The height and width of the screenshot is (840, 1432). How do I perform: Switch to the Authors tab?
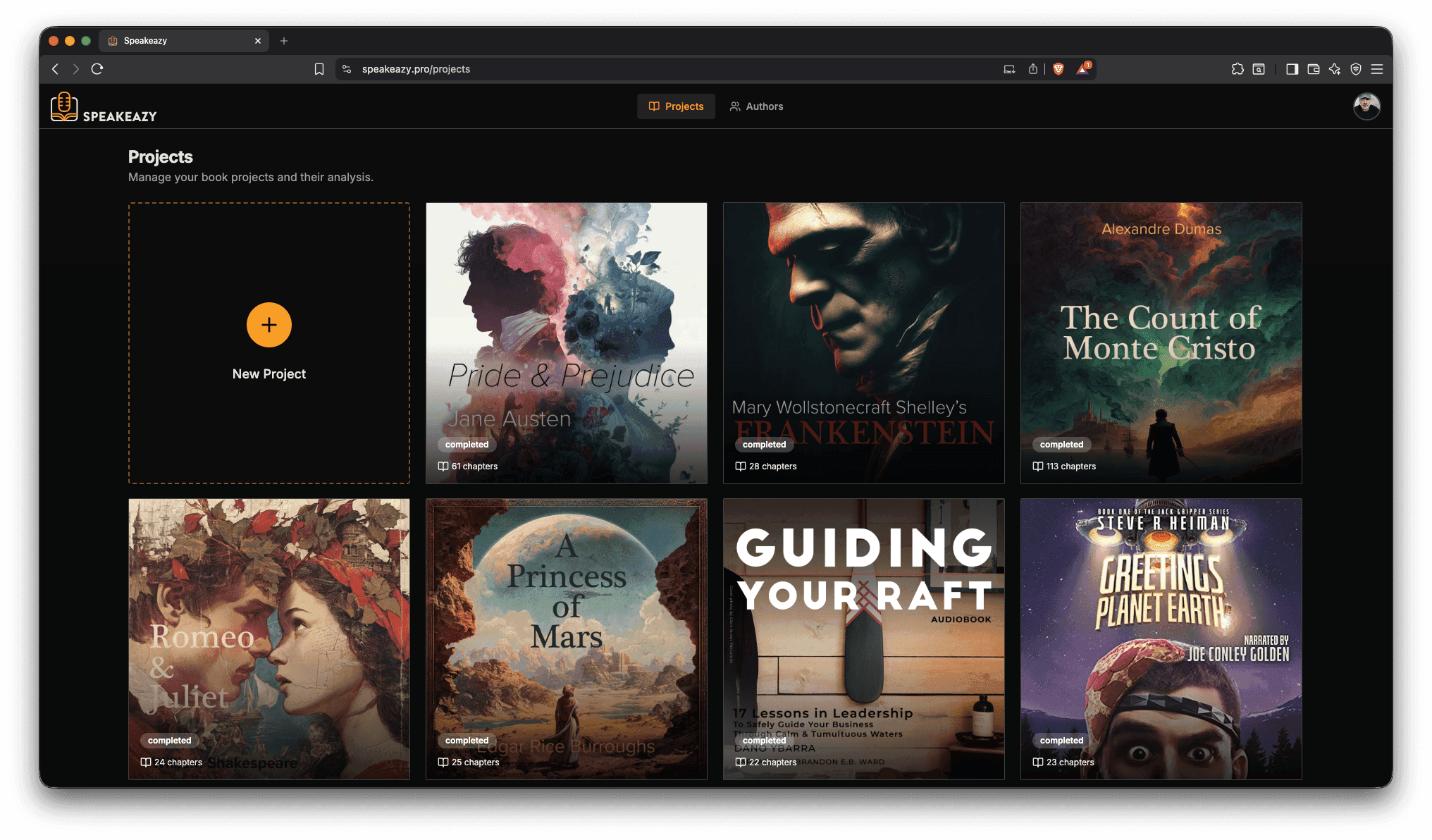[756, 106]
